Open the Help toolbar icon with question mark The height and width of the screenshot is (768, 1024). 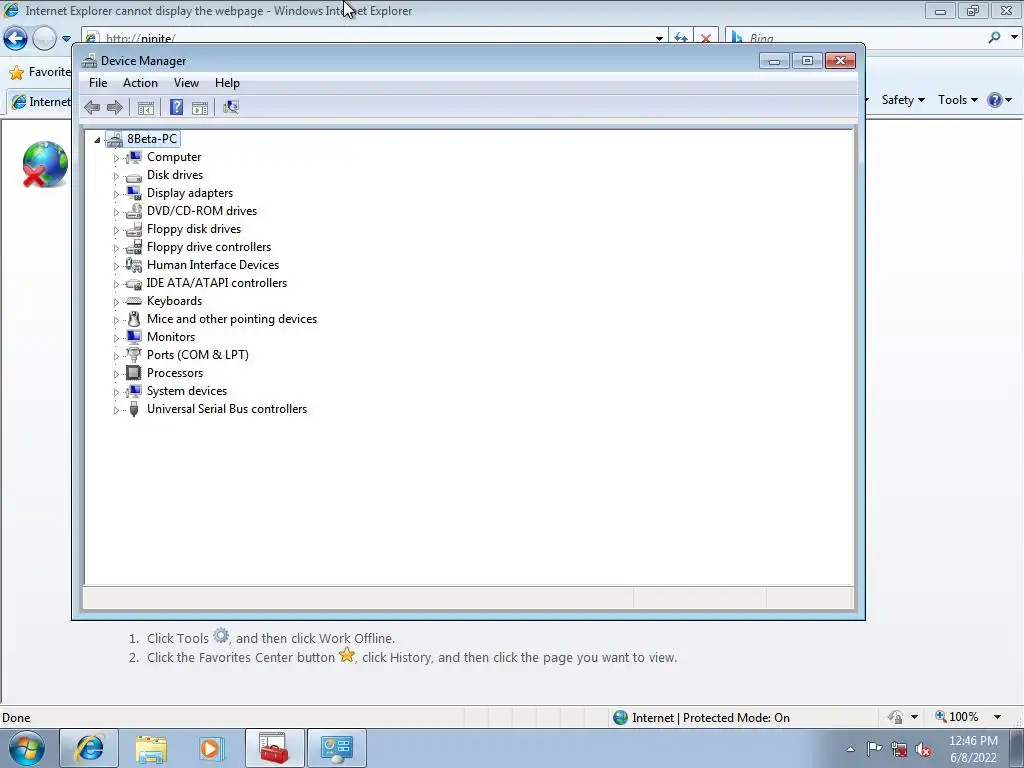[x=176, y=107]
